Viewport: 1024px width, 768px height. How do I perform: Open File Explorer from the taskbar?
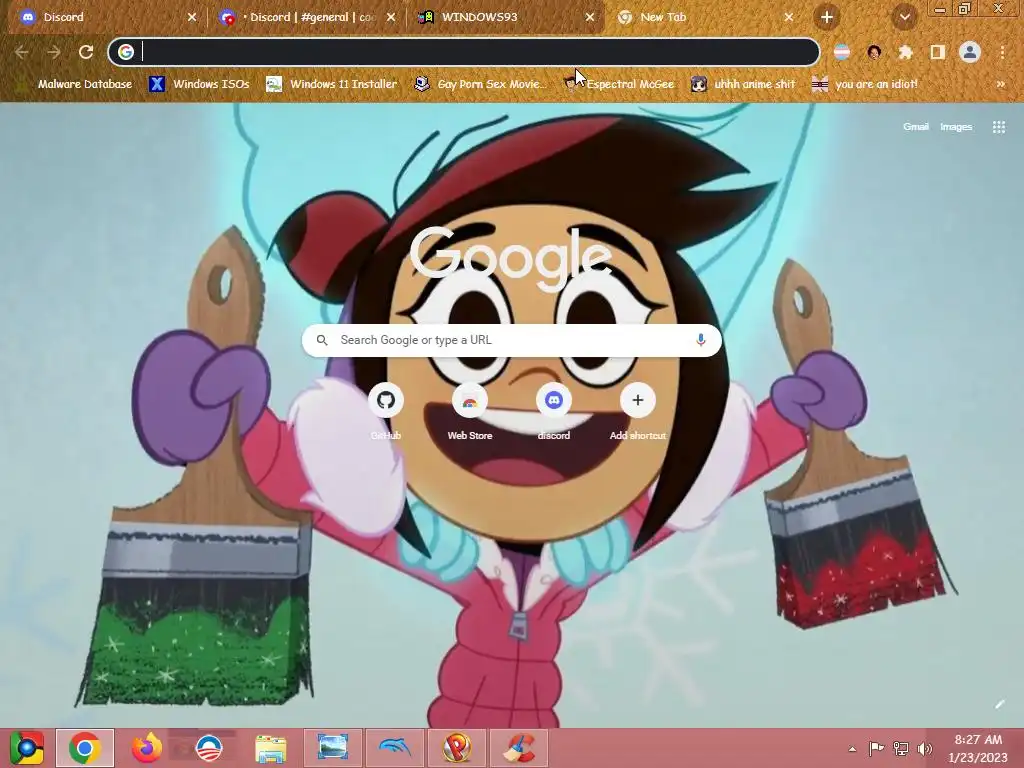click(x=270, y=748)
